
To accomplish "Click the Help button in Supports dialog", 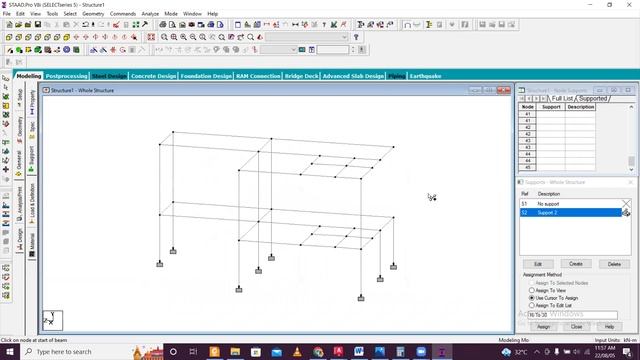I will tap(609, 327).
